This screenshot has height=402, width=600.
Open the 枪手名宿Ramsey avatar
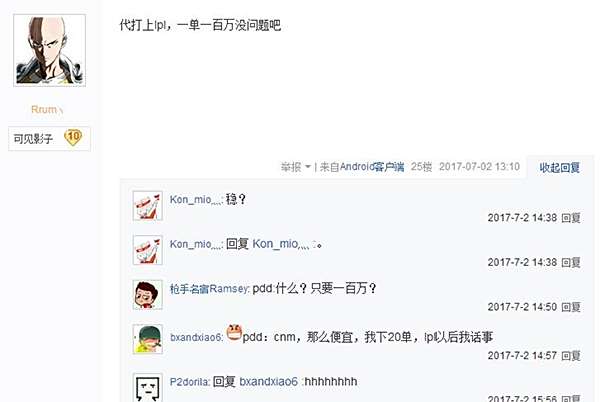(148, 295)
